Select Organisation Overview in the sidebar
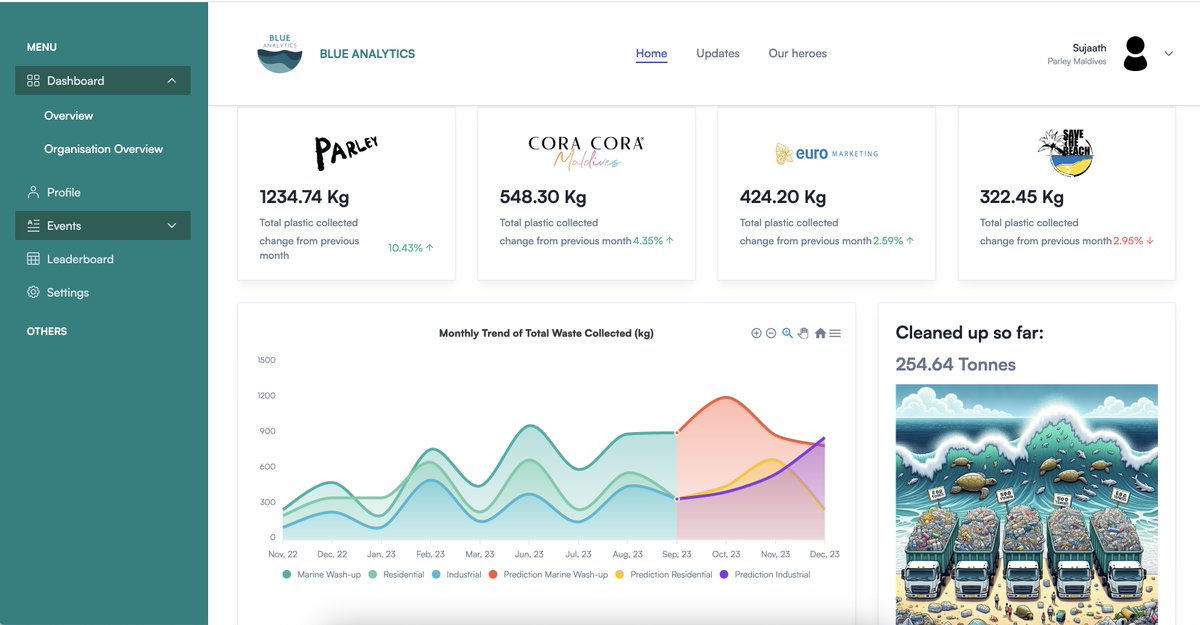This screenshot has width=1200, height=625. tap(103, 149)
